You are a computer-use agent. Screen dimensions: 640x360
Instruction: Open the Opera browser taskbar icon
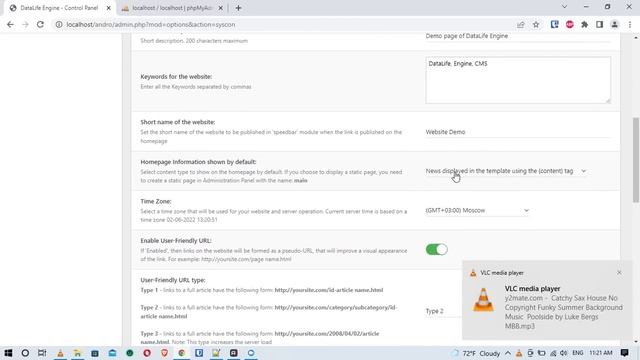click(x=147, y=353)
